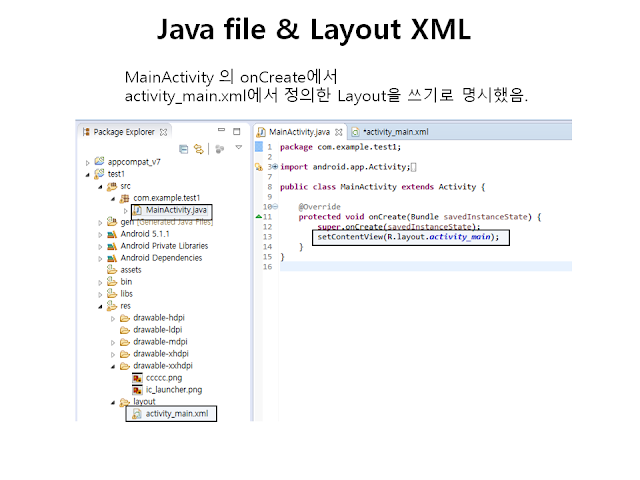Select the test1 project icon
This screenshot has width=640, height=480.
[99, 173]
